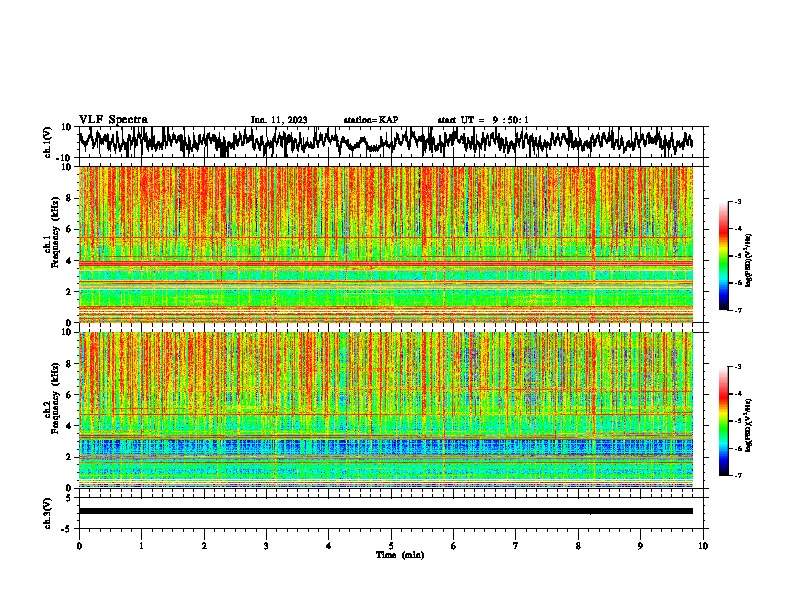Viewport: 792px width, 612px height.
Task: Click the "VLF Spectra" plot title
Action: (113, 120)
